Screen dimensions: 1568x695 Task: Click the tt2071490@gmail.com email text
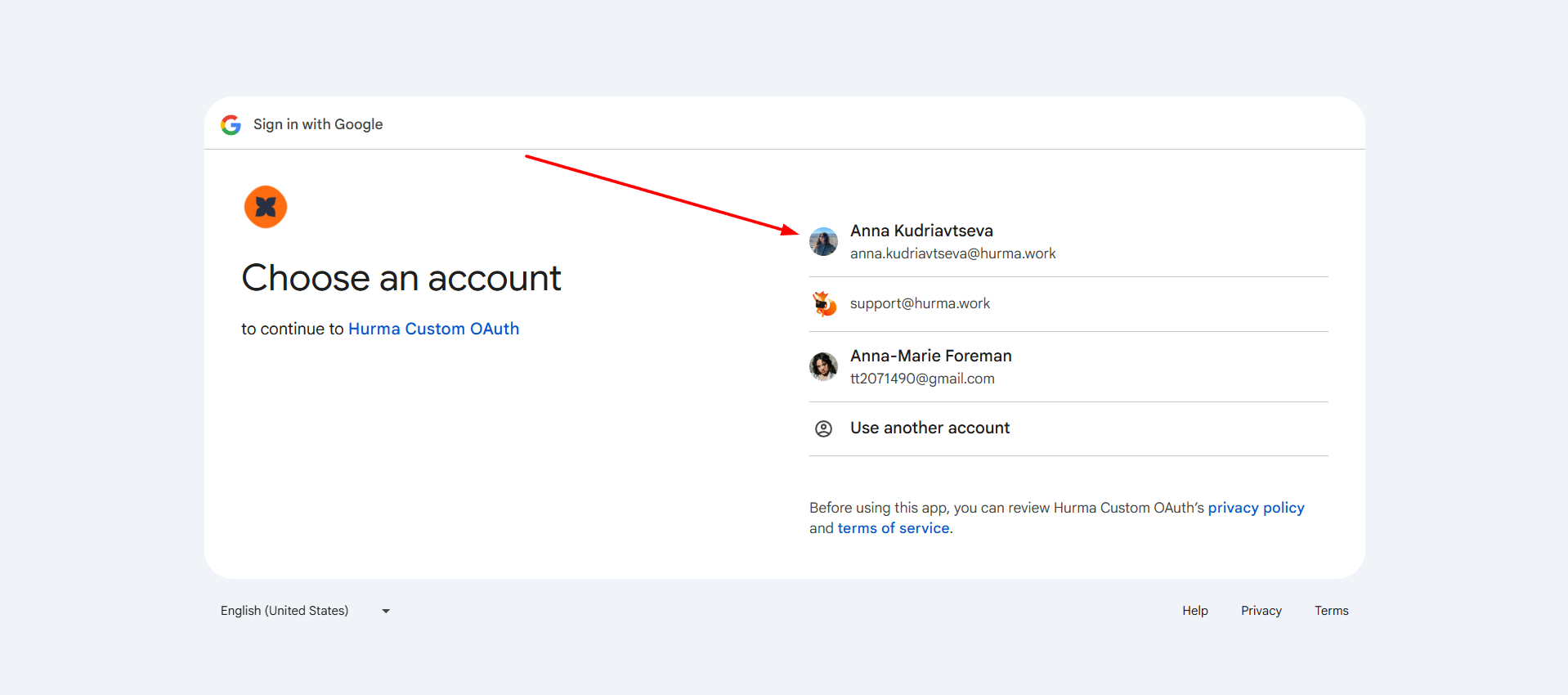pyautogui.click(x=922, y=379)
